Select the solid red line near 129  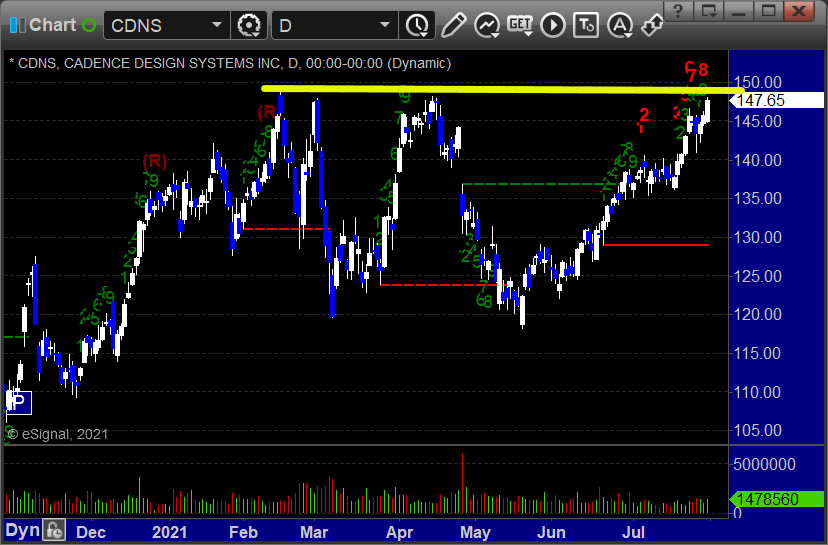point(656,245)
